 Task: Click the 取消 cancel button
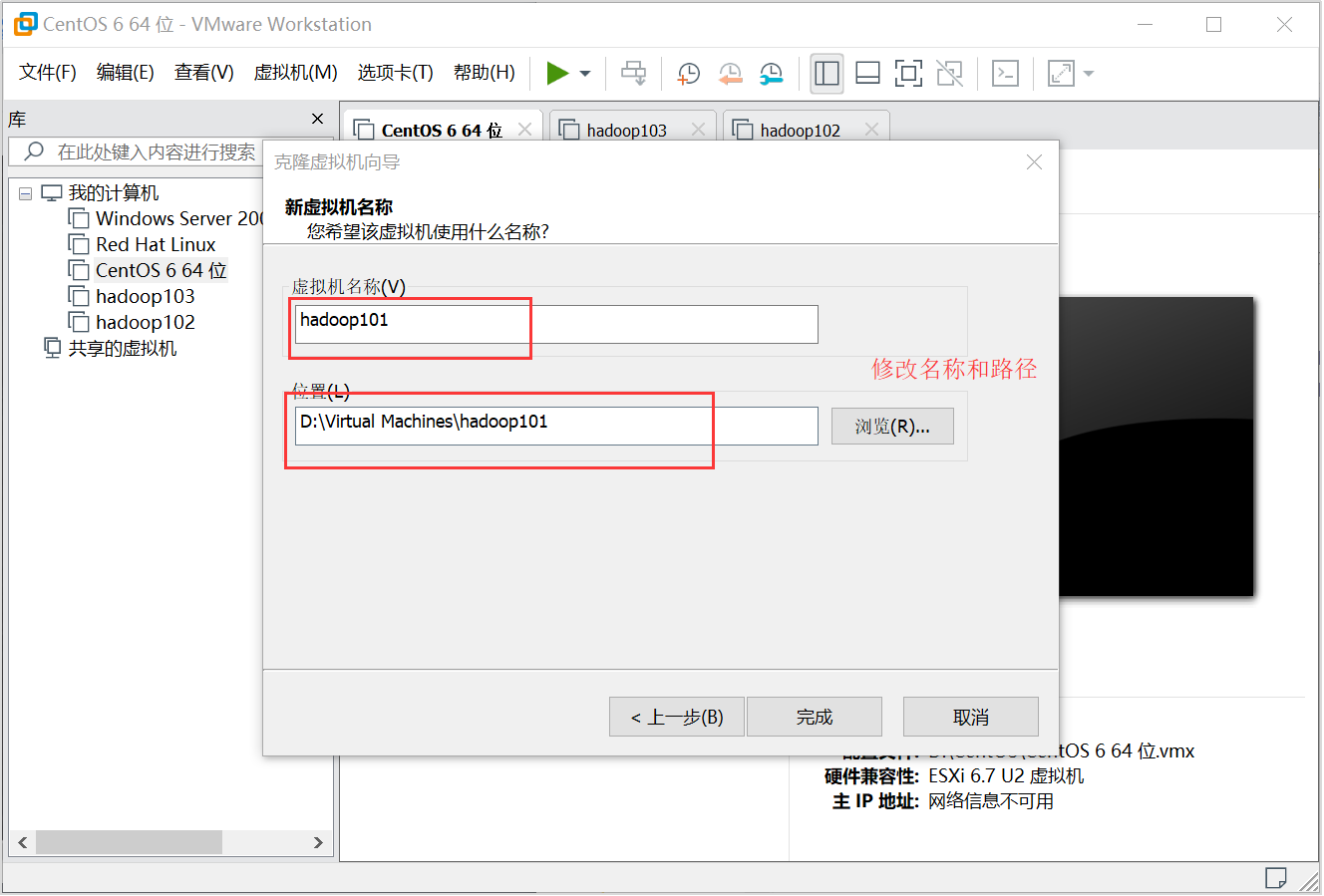click(x=971, y=717)
